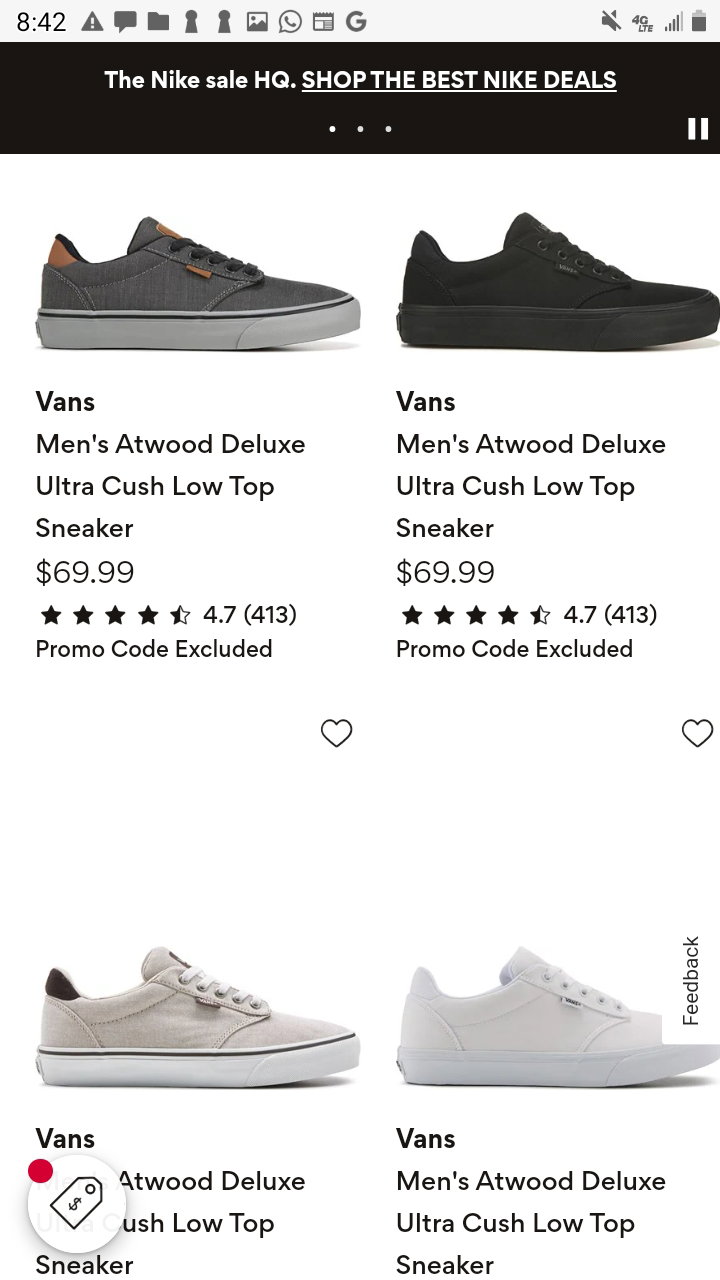View the gray Vans Atwood sneaker image
The height and width of the screenshot is (1280, 720).
[x=198, y=283]
